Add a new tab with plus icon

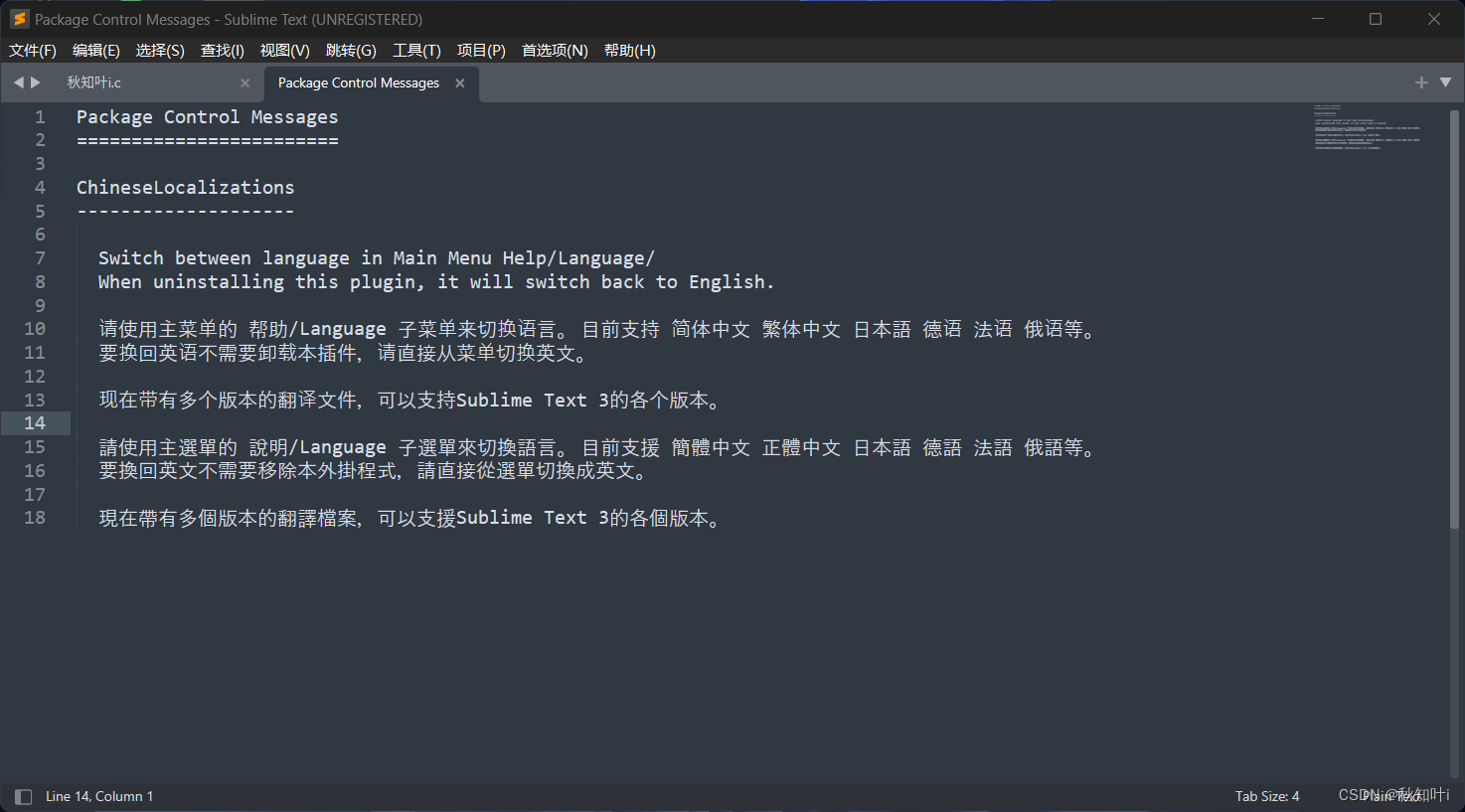(1421, 82)
